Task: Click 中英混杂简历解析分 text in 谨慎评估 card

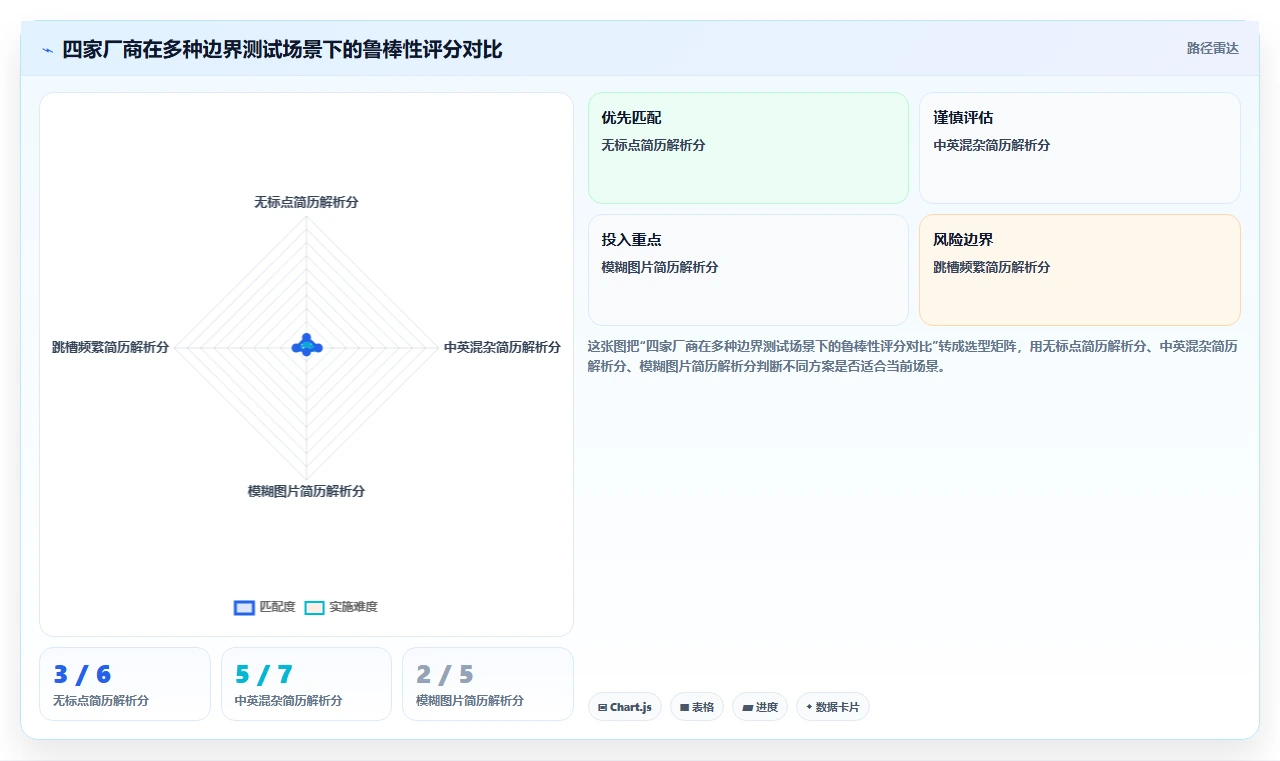Action: pos(992,145)
